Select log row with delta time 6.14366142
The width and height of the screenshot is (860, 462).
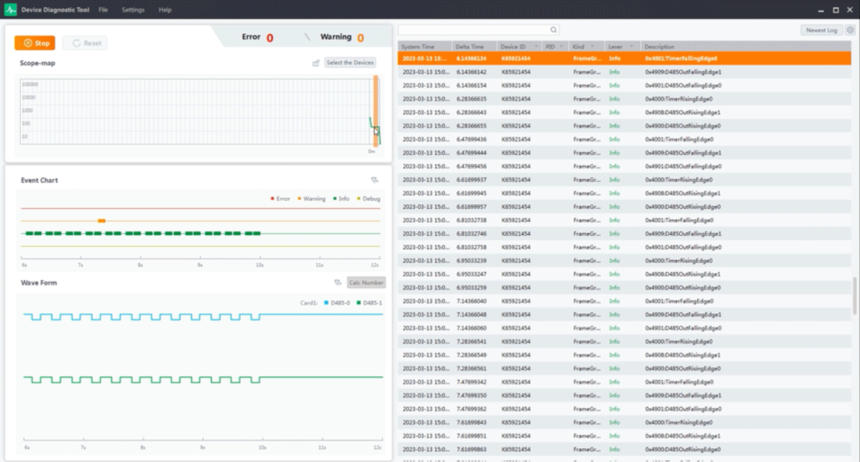coord(624,72)
